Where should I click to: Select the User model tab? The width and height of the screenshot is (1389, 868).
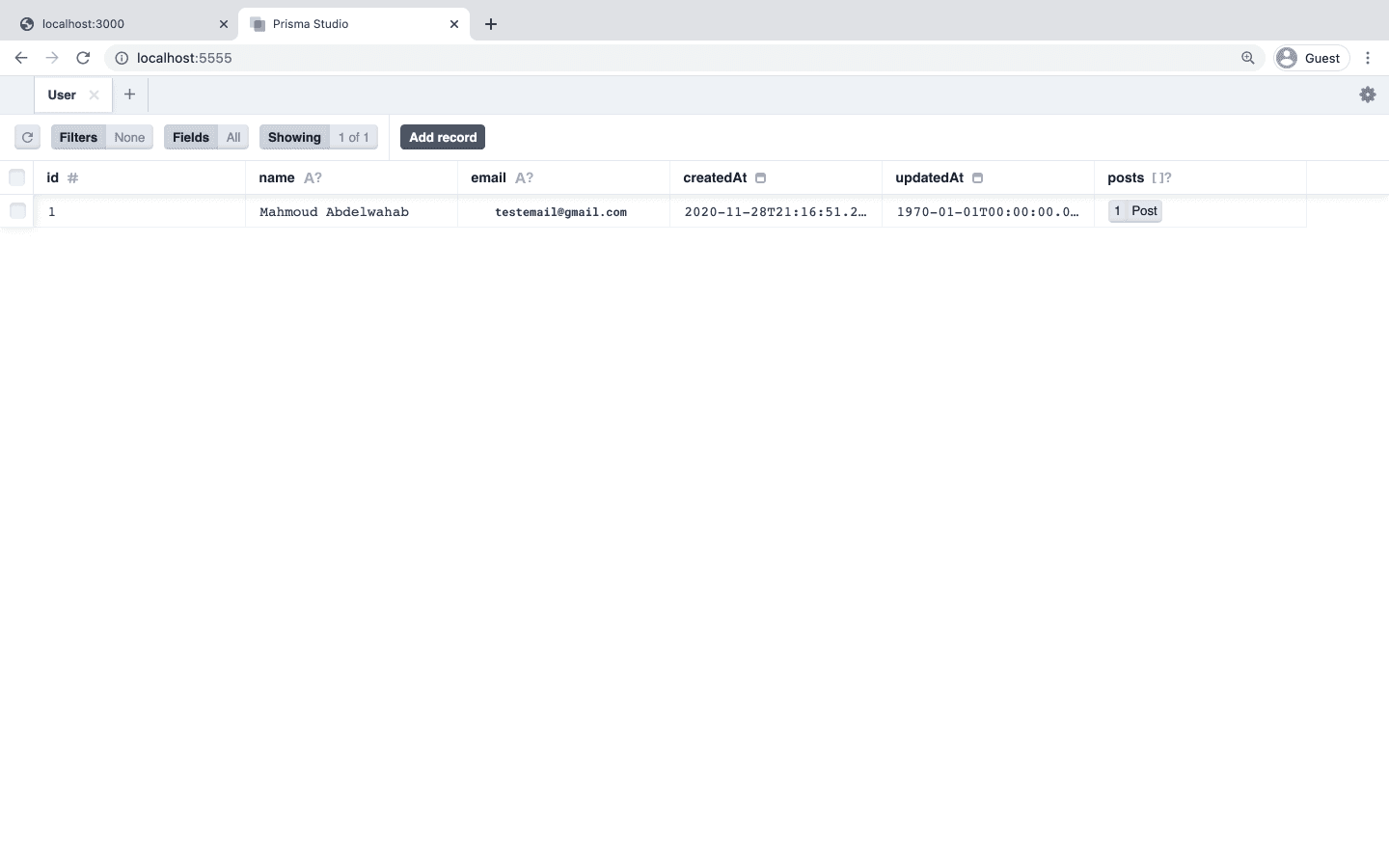61,95
